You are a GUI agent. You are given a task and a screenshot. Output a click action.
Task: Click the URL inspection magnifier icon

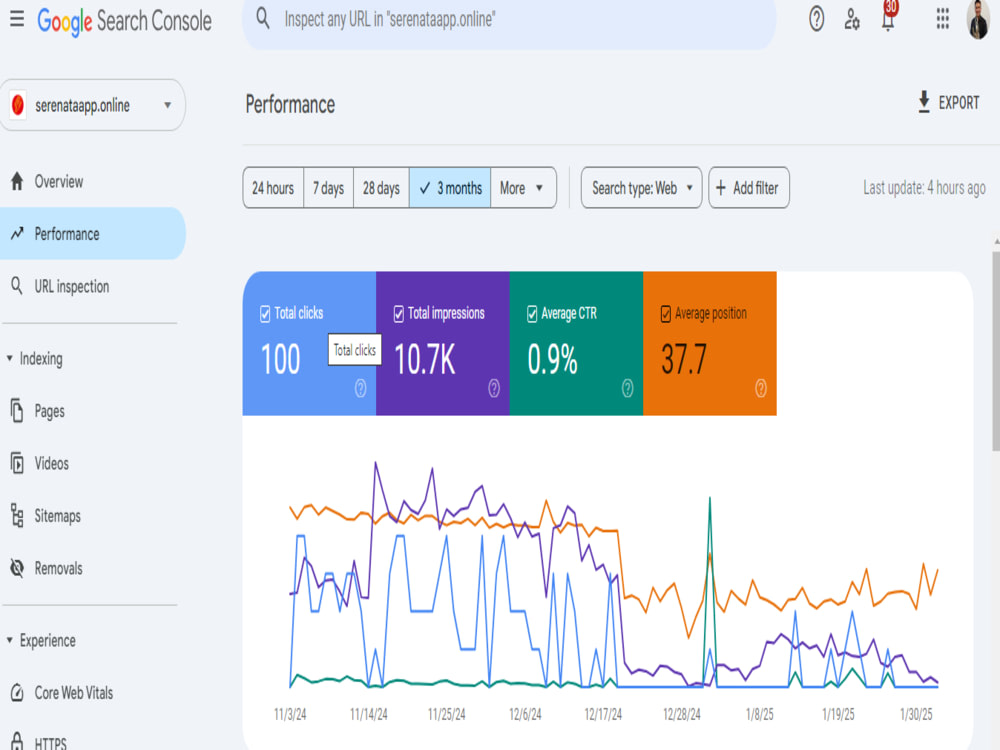pyautogui.click(x=17, y=286)
